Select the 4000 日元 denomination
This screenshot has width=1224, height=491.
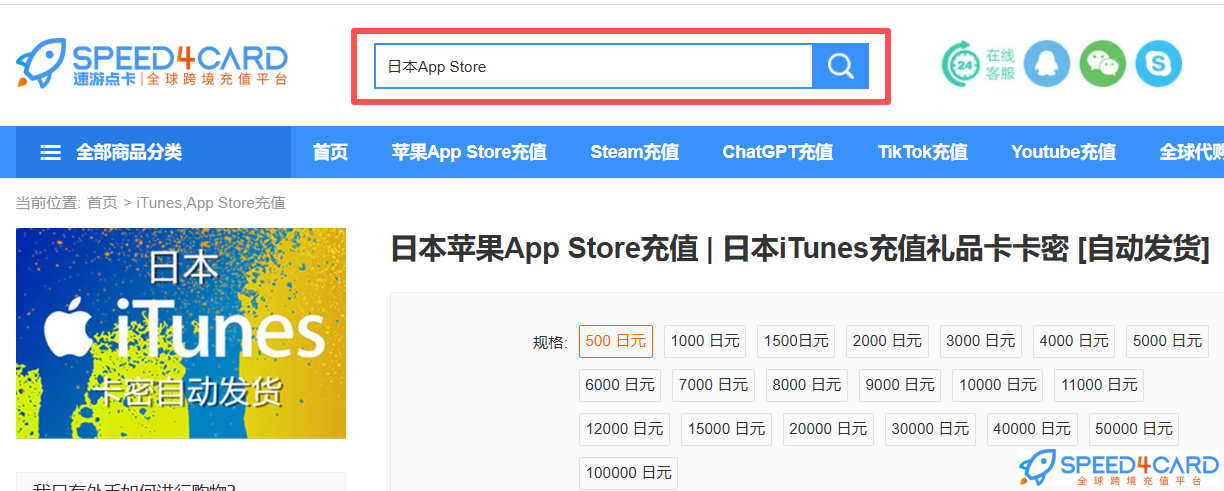coord(1074,341)
